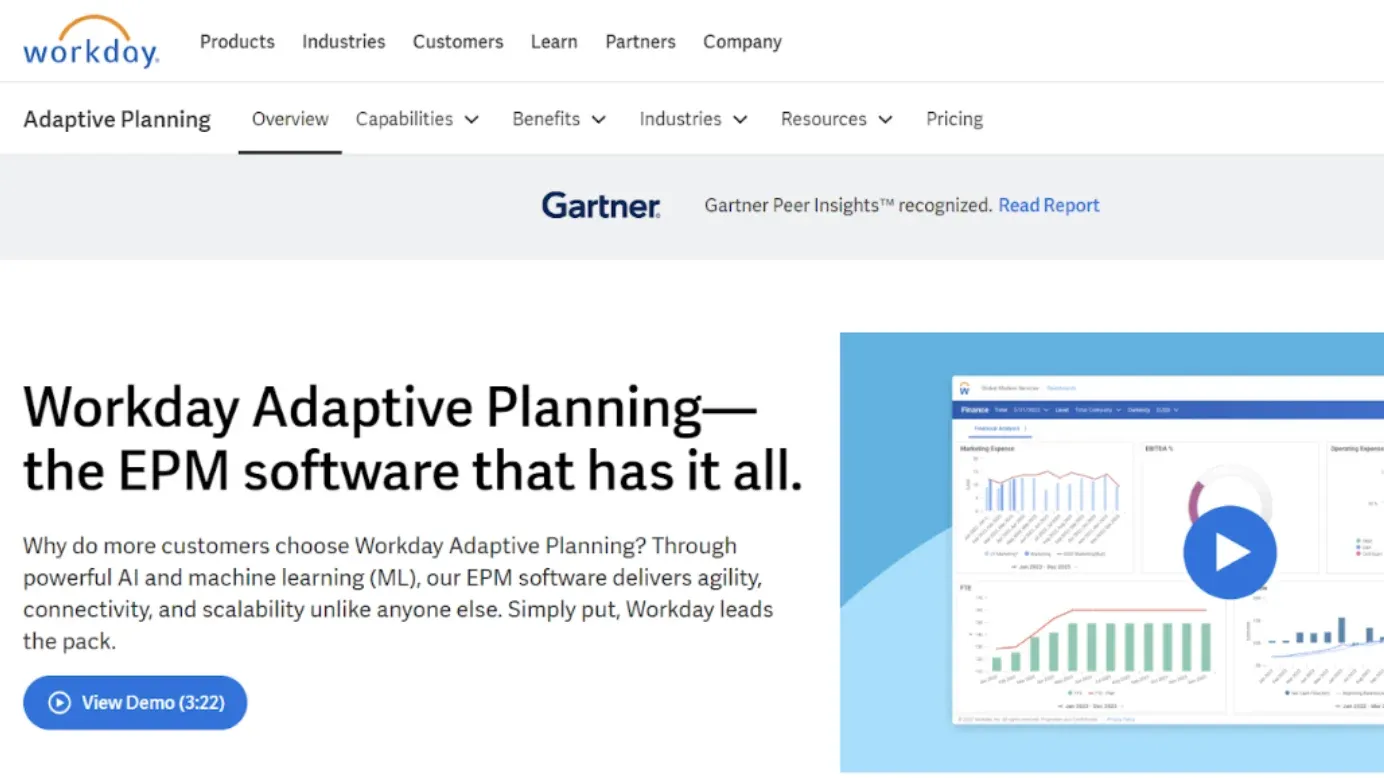Open the Resources dropdown
This screenshot has width=1384, height=778.
pyautogui.click(x=836, y=118)
